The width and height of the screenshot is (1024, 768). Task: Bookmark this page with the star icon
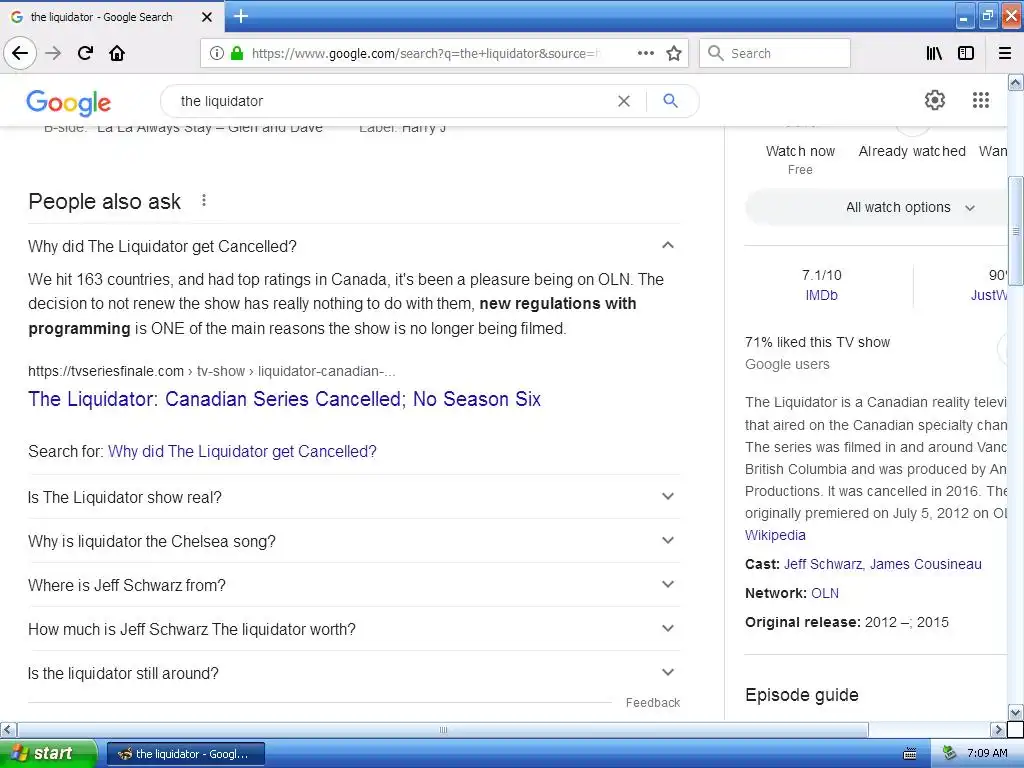[x=674, y=53]
